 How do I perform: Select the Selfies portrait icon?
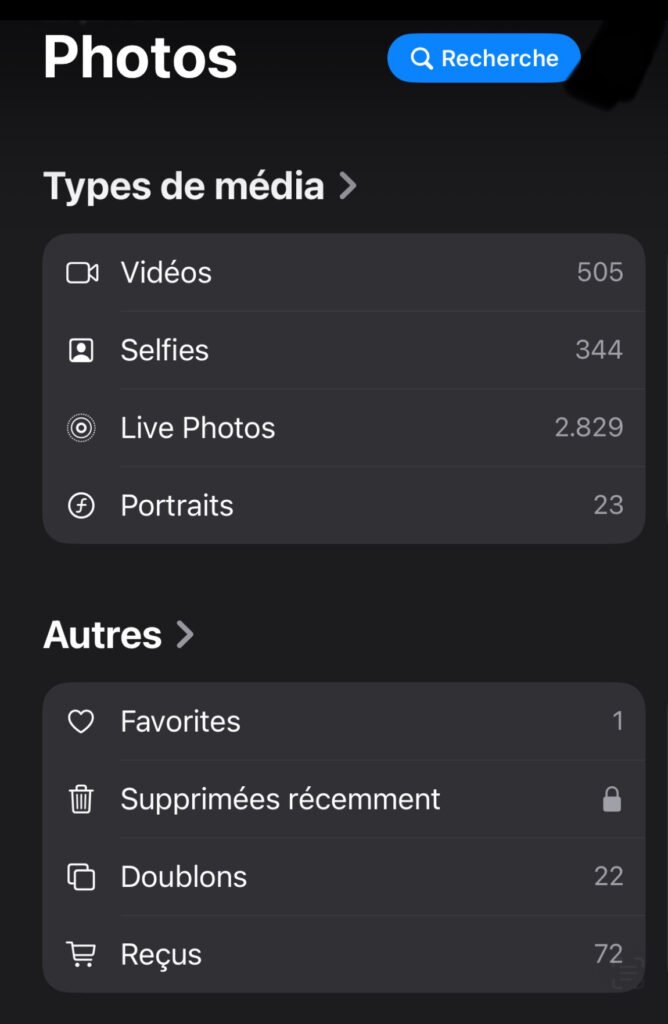[81, 350]
